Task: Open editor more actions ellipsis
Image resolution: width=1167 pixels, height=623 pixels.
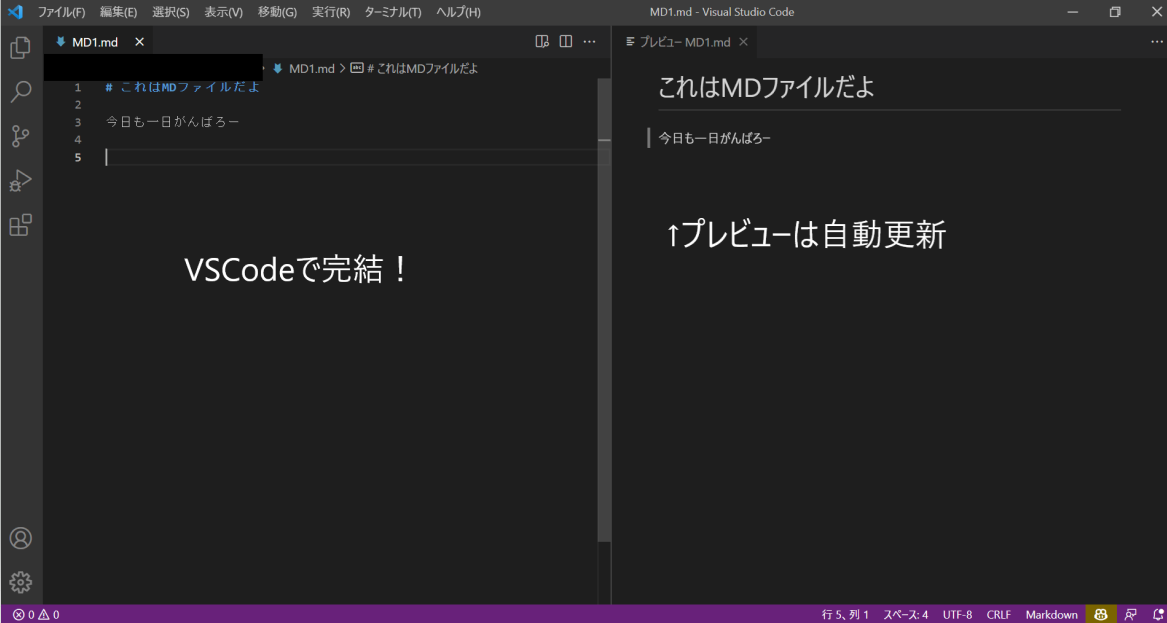Action: pyautogui.click(x=589, y=42)
